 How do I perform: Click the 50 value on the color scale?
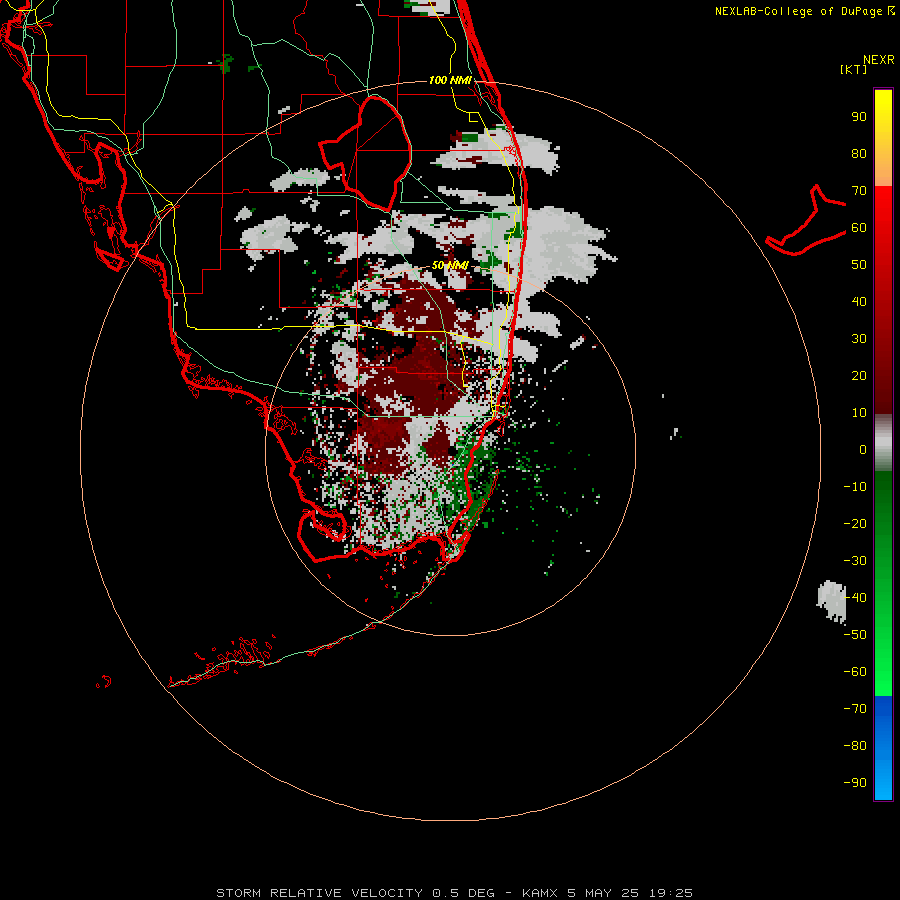click(859, 265)
